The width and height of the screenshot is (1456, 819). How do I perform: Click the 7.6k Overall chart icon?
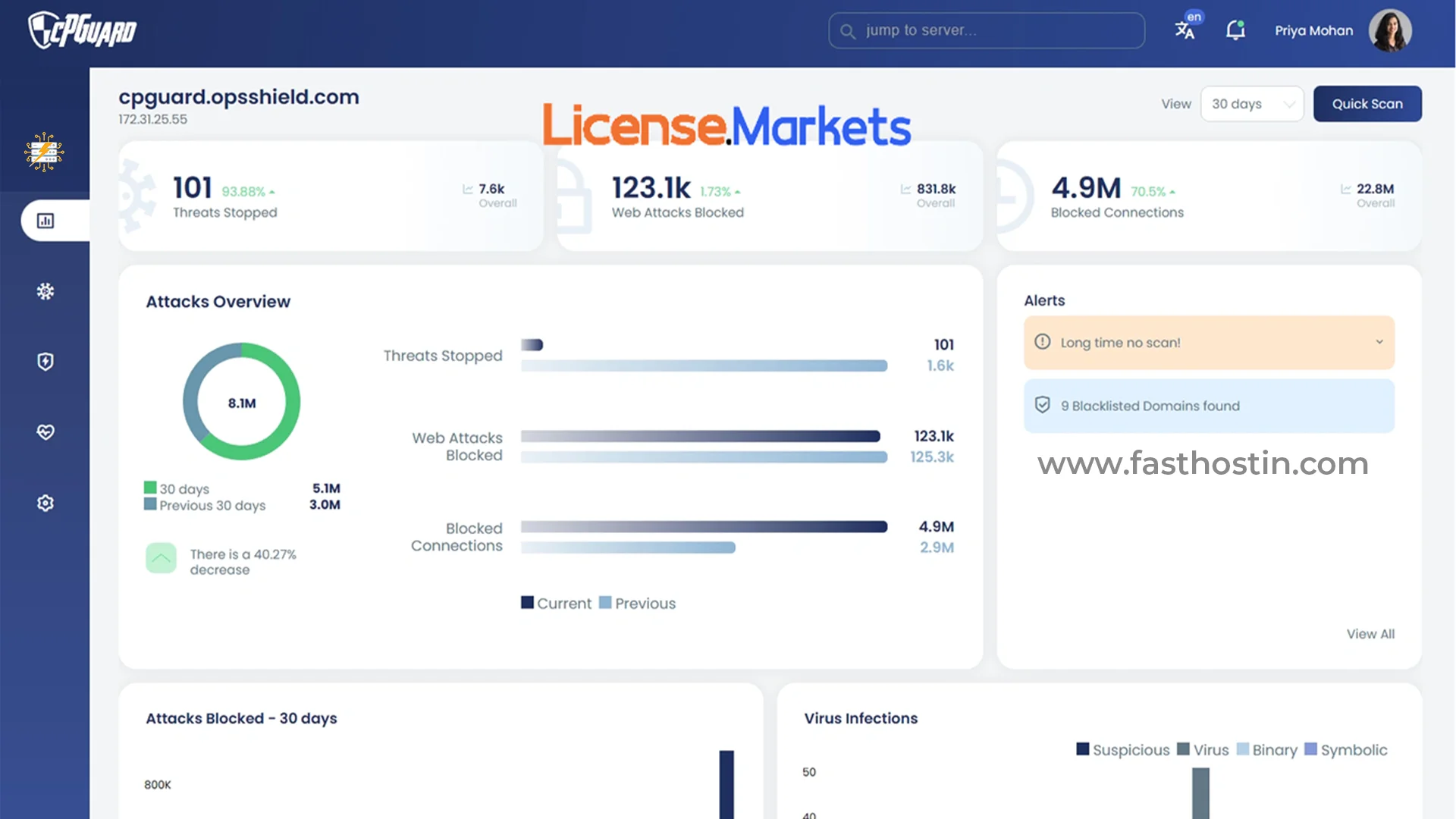[468, 190]
